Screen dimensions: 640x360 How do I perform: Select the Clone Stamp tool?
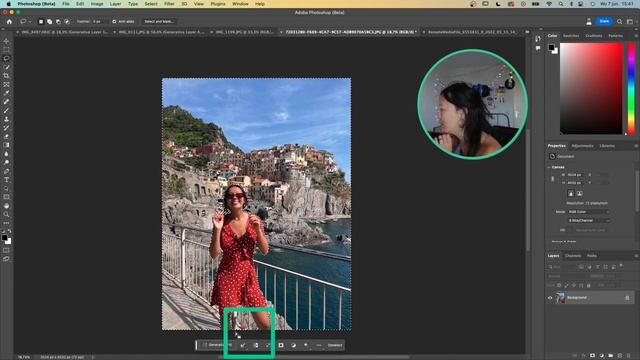click(6, 119)
